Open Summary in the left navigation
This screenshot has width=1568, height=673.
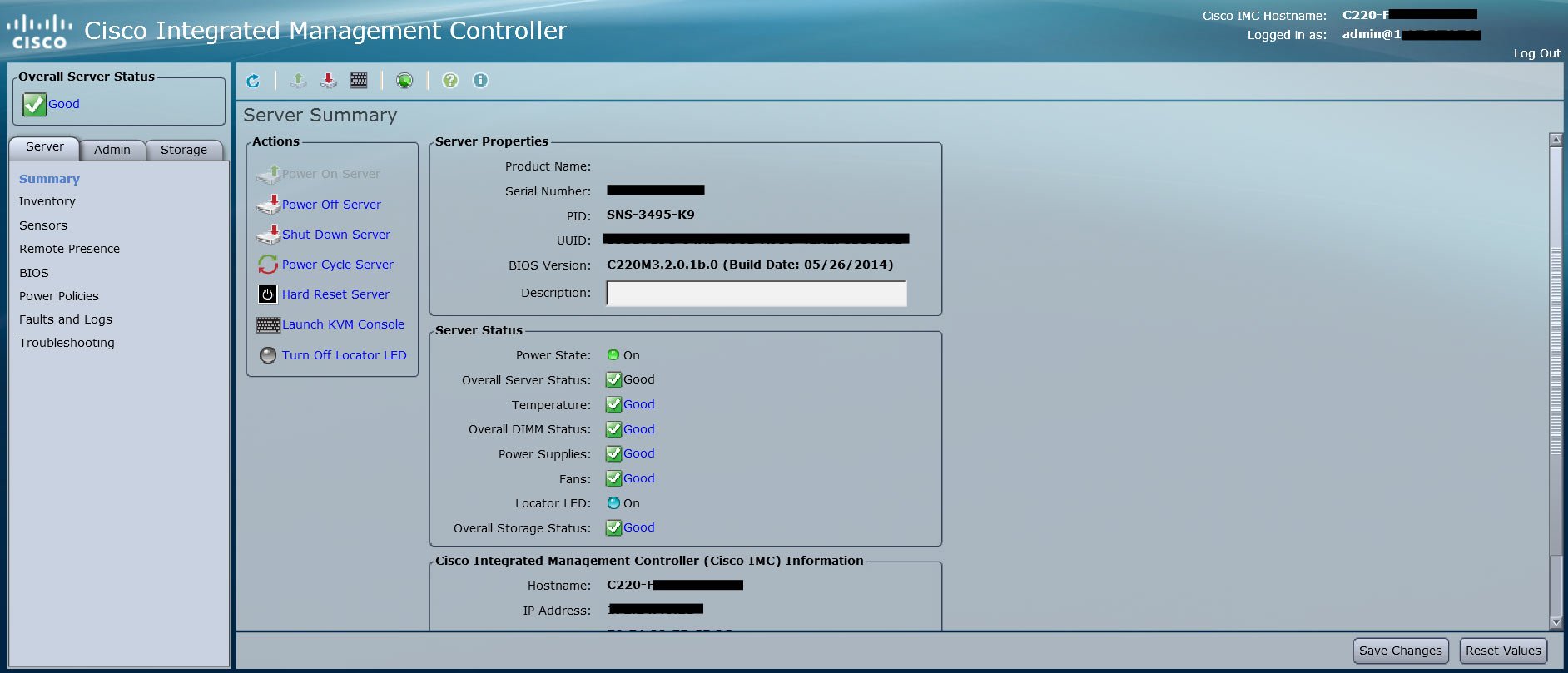49,179
